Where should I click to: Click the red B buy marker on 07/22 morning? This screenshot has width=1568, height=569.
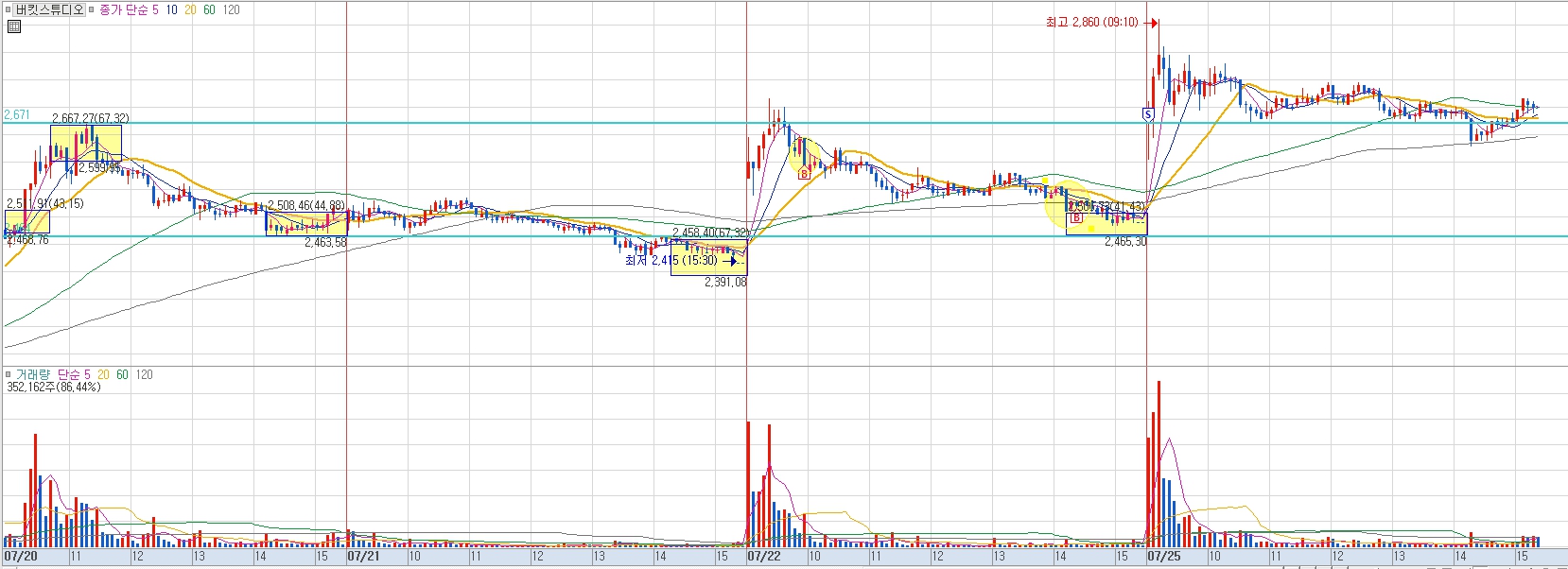tap(805, 174)
